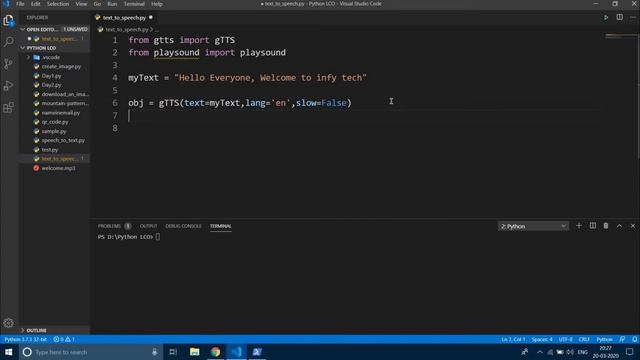The height and width of the screenshot is (360, 640).
Task: Click feedback icon in status bar
Action: click(x=622, y=339)
